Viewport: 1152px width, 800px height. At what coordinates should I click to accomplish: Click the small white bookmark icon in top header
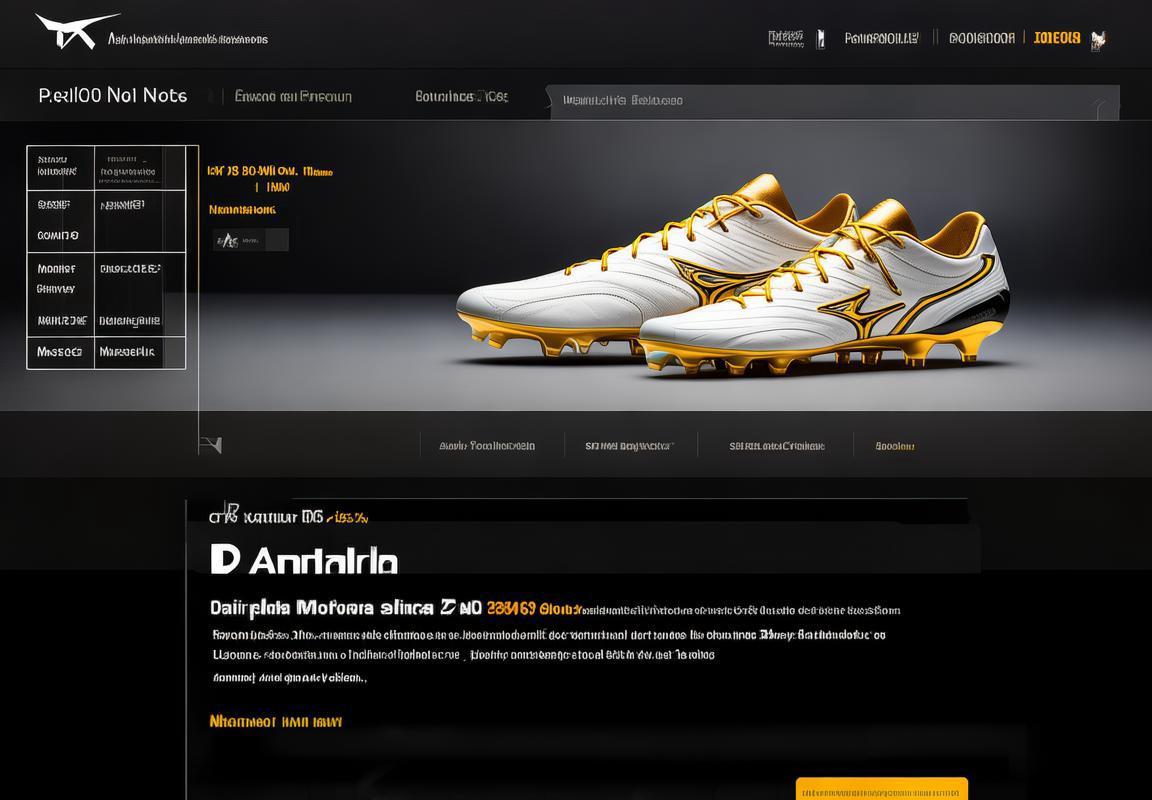click(x=821, y=39)
